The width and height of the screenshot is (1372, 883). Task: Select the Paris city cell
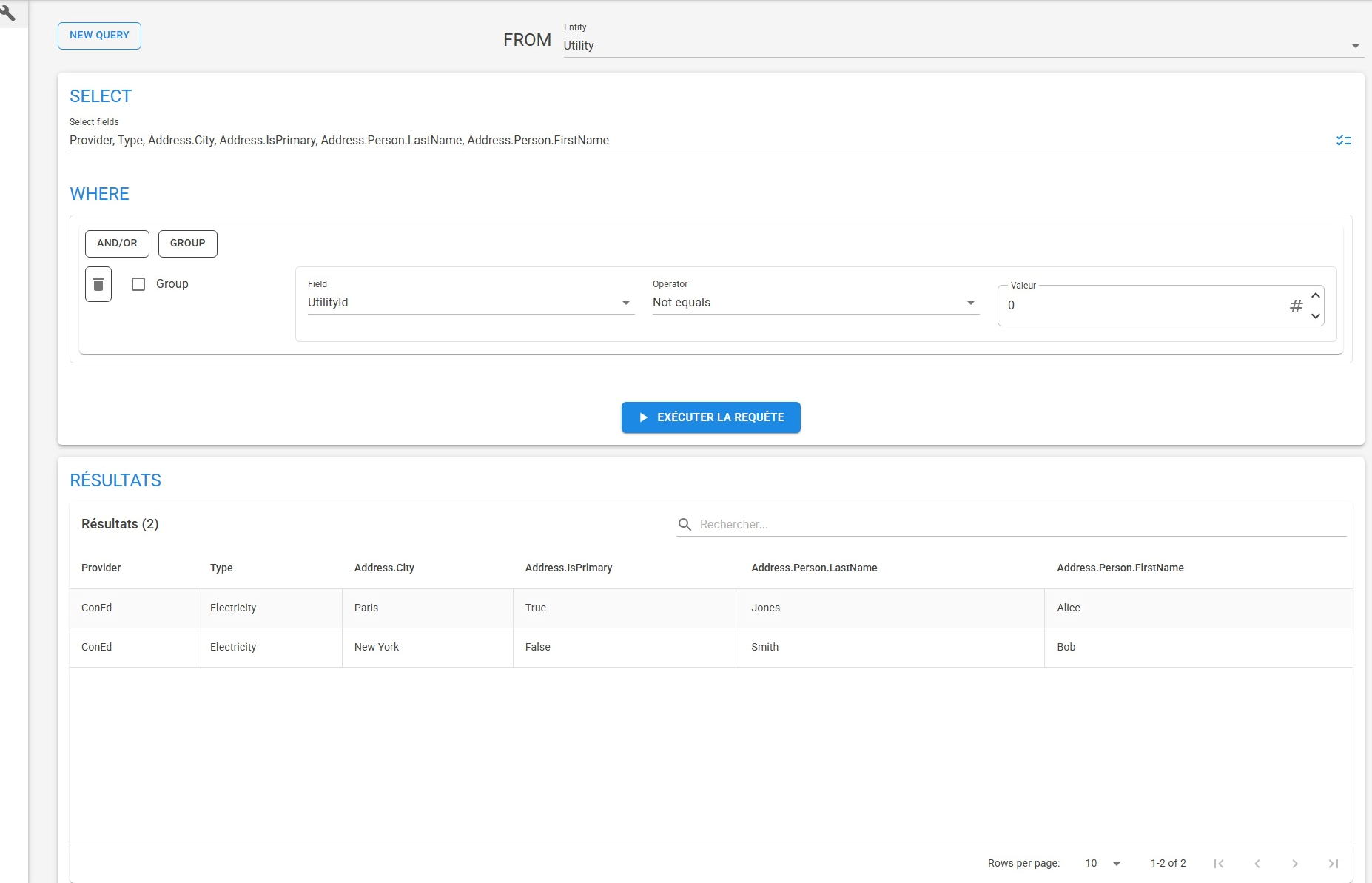(x=428, y=608)
